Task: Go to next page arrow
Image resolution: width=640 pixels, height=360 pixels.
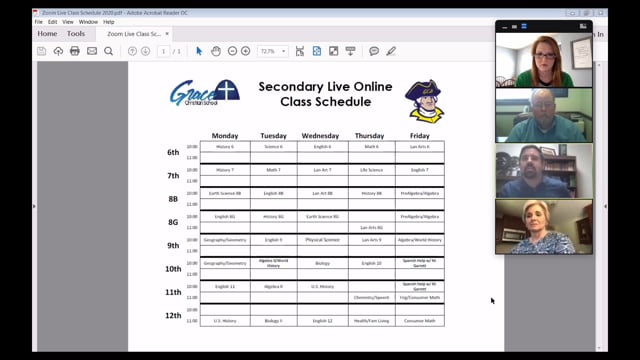Action: pos(146,51)
